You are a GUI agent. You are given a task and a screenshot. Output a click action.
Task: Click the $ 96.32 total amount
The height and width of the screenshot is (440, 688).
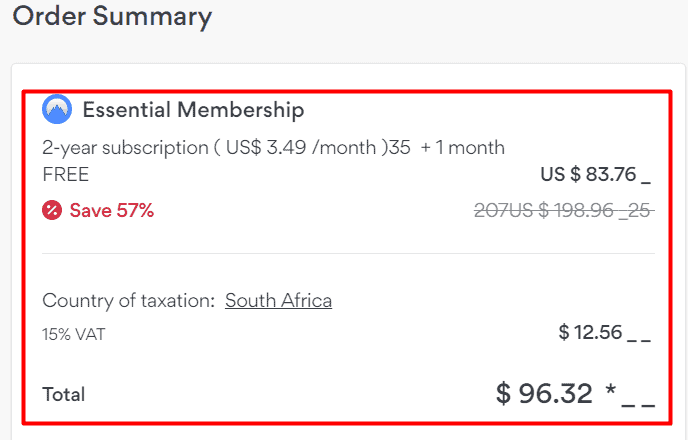[x=544, y=393]
